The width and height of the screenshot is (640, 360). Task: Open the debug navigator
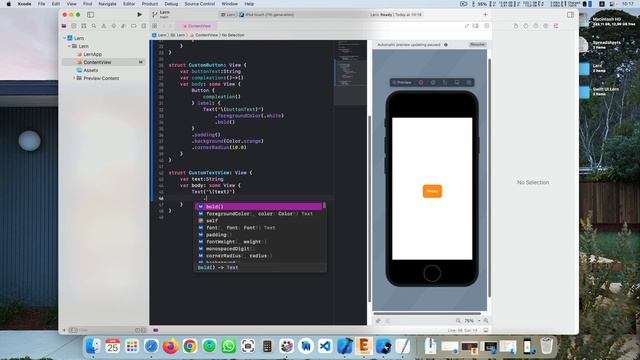[x=123, y=26]
